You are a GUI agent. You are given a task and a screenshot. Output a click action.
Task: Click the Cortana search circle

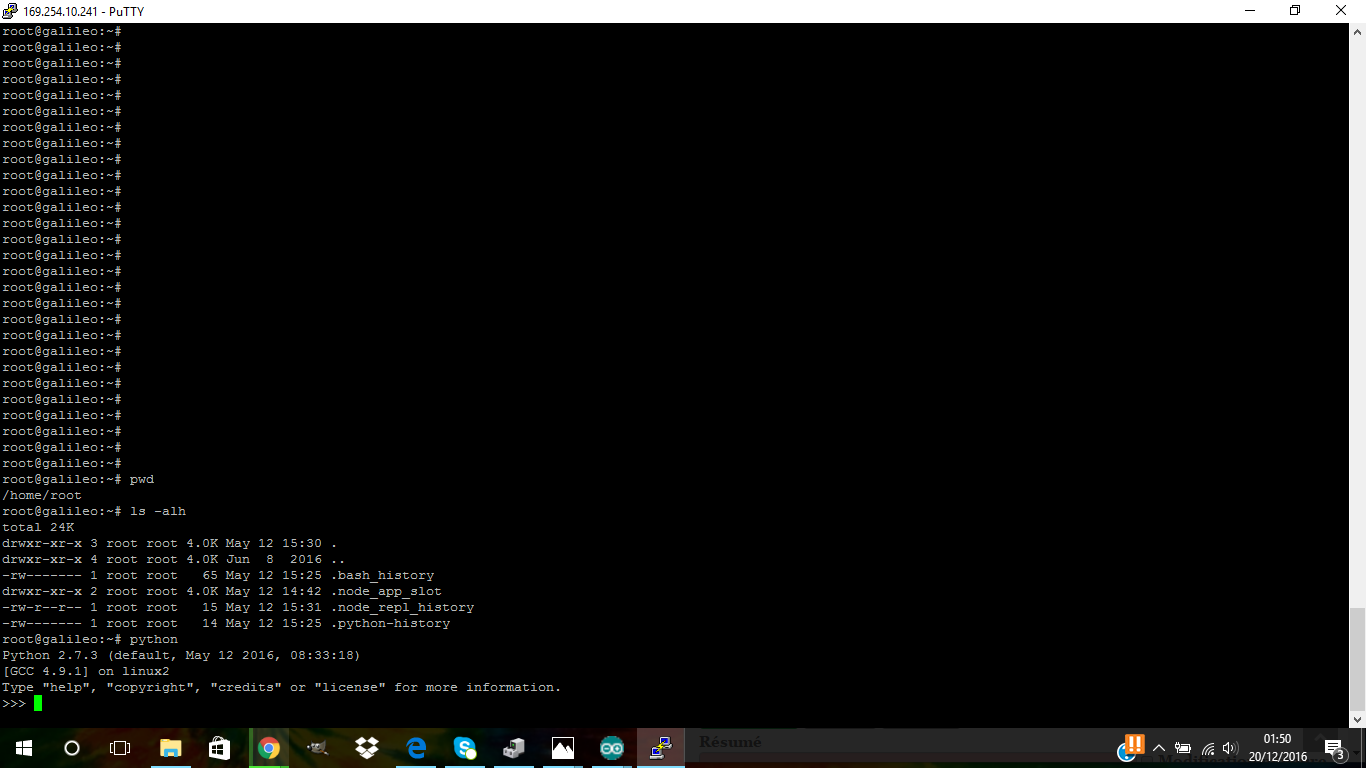tap(72, 748)
